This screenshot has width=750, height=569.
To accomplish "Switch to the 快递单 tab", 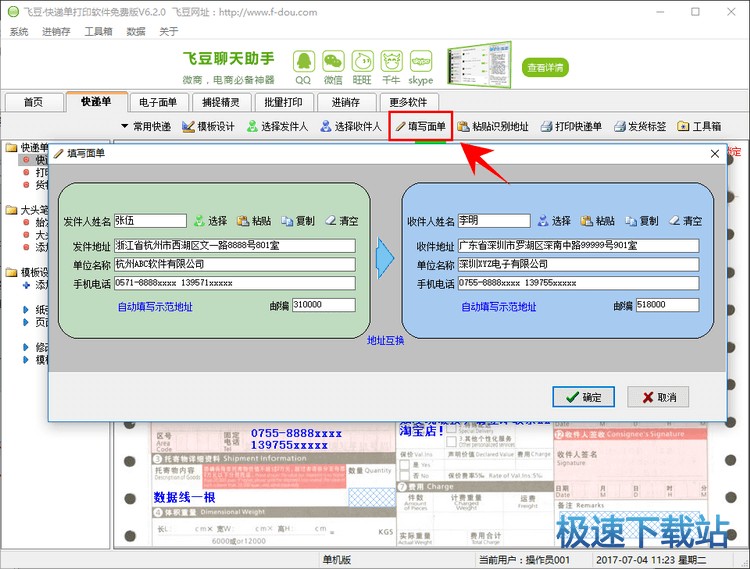I will [x=97, y=101].
